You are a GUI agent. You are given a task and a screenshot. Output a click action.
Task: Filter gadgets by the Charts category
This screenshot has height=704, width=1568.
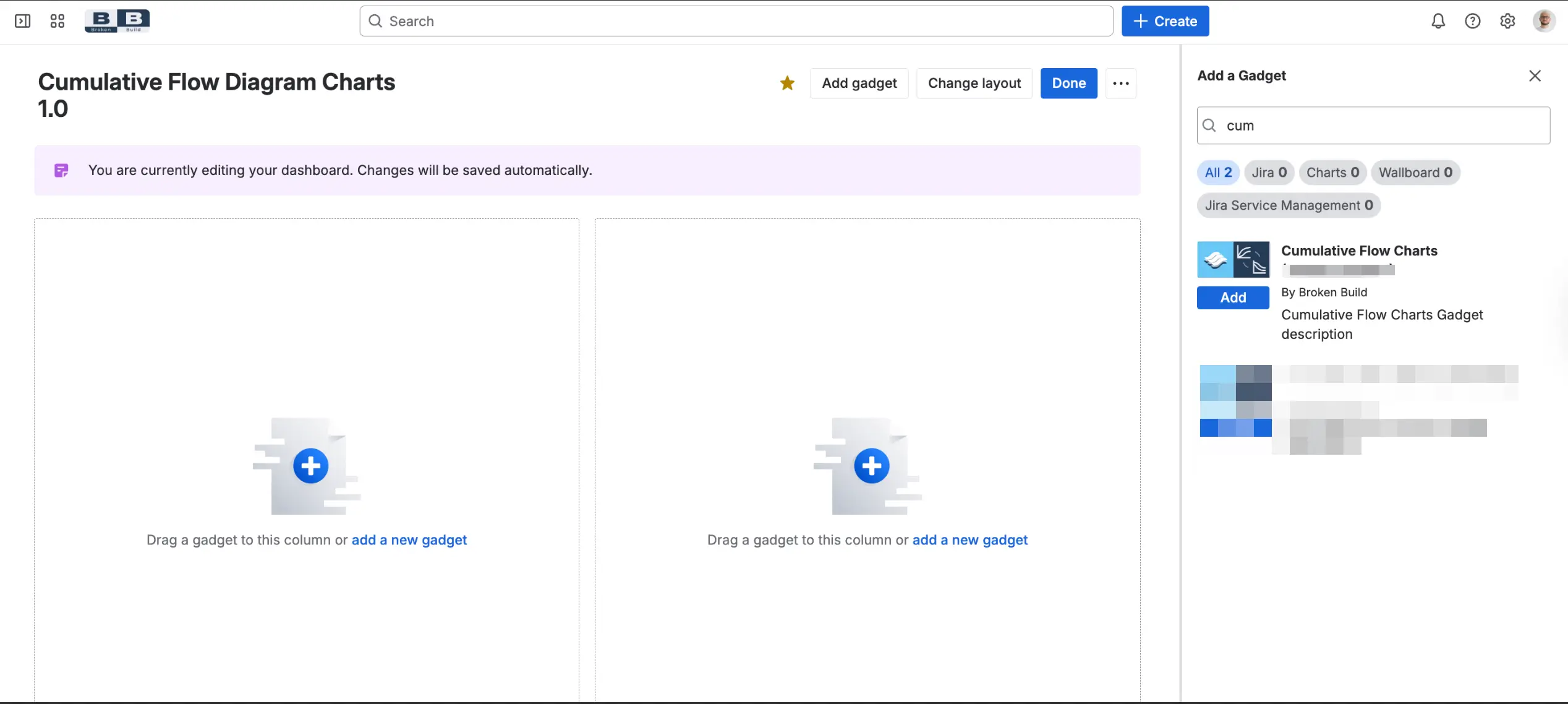point(1332,173)
